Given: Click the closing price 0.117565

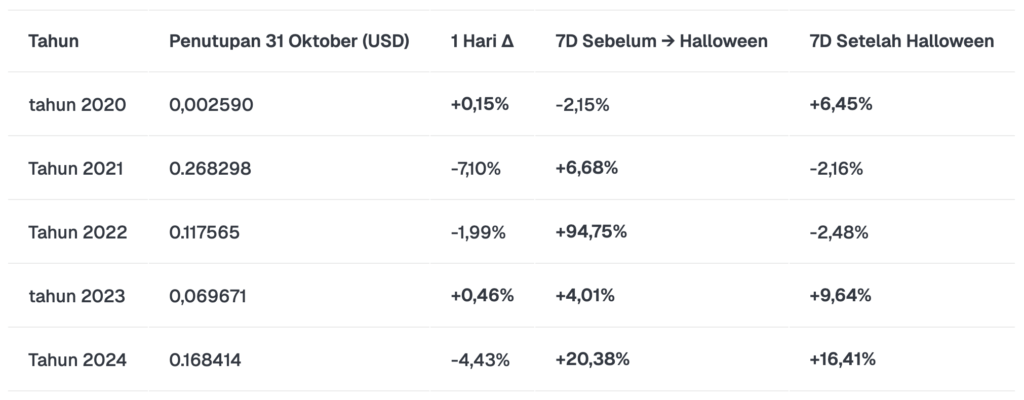Looking at the screenshot, I should tap(207, 232).
